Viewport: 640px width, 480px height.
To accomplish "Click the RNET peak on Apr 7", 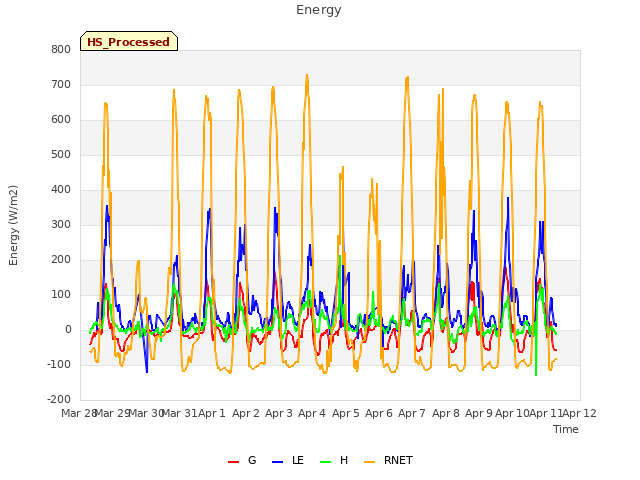I will point(407,78).
